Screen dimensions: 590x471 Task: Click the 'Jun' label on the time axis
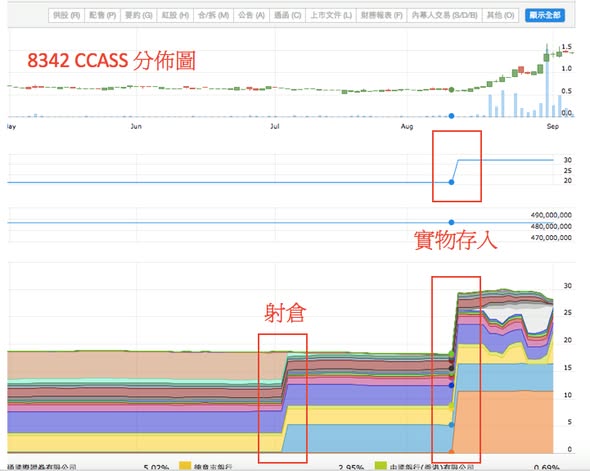[x=136, y=126]
